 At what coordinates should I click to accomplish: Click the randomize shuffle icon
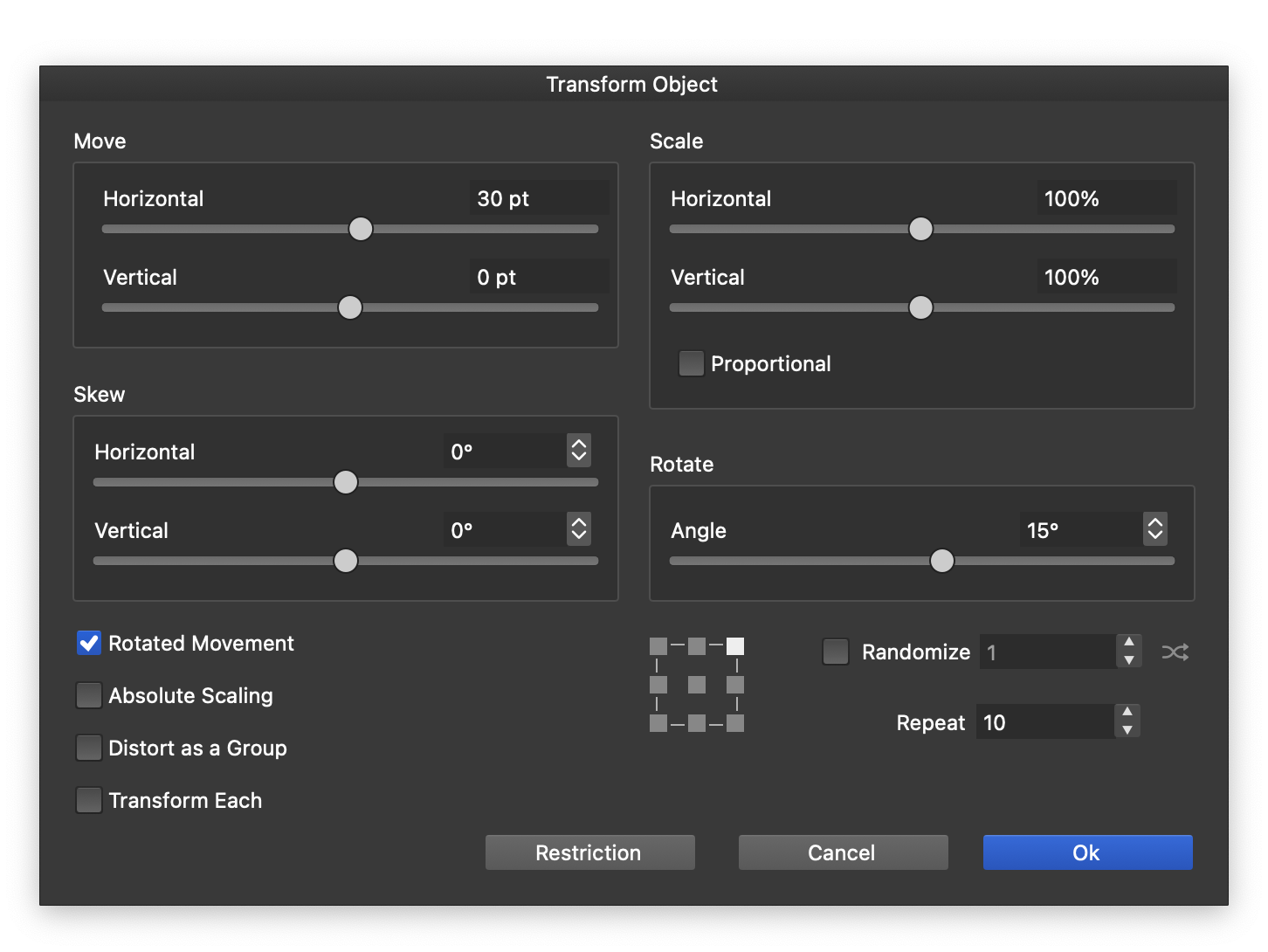(x=1175, y=652)
